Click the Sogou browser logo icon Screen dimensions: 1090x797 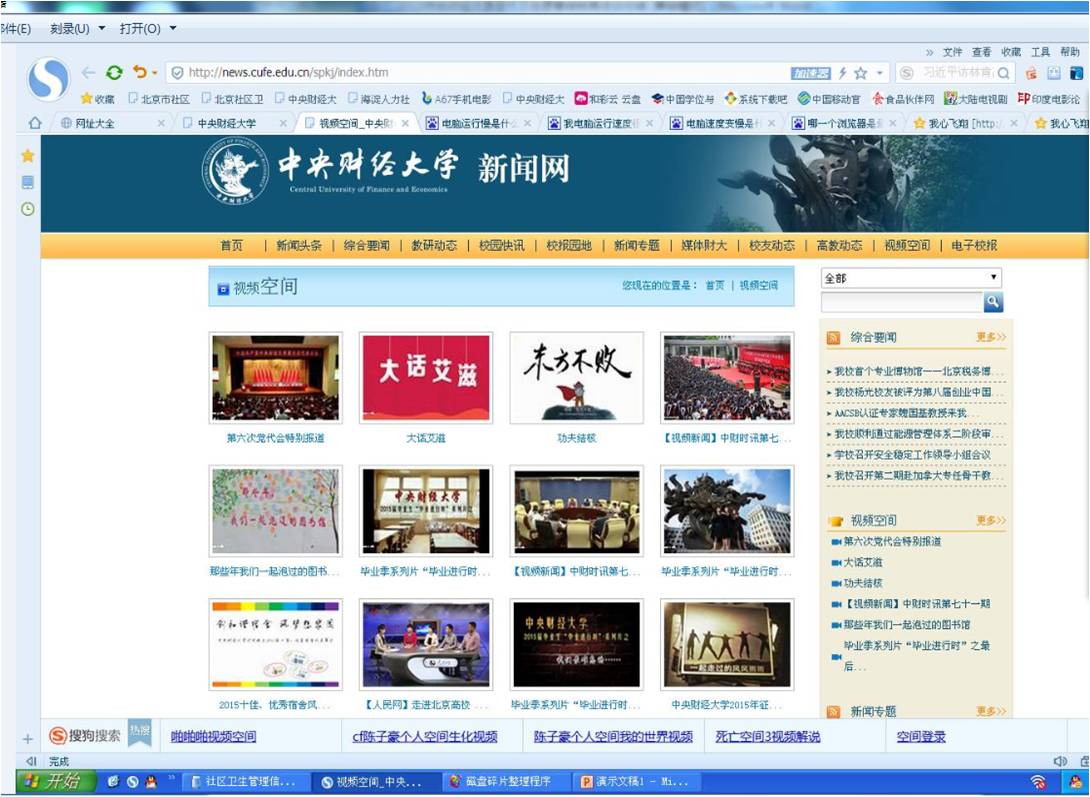tap(49, 79)
